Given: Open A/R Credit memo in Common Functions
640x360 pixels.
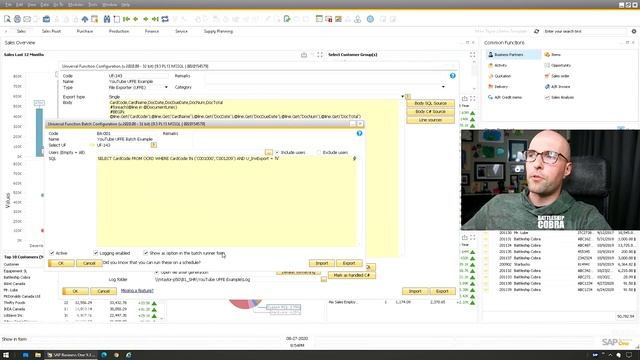Looking at the screenshot, I should pos(505,97).
